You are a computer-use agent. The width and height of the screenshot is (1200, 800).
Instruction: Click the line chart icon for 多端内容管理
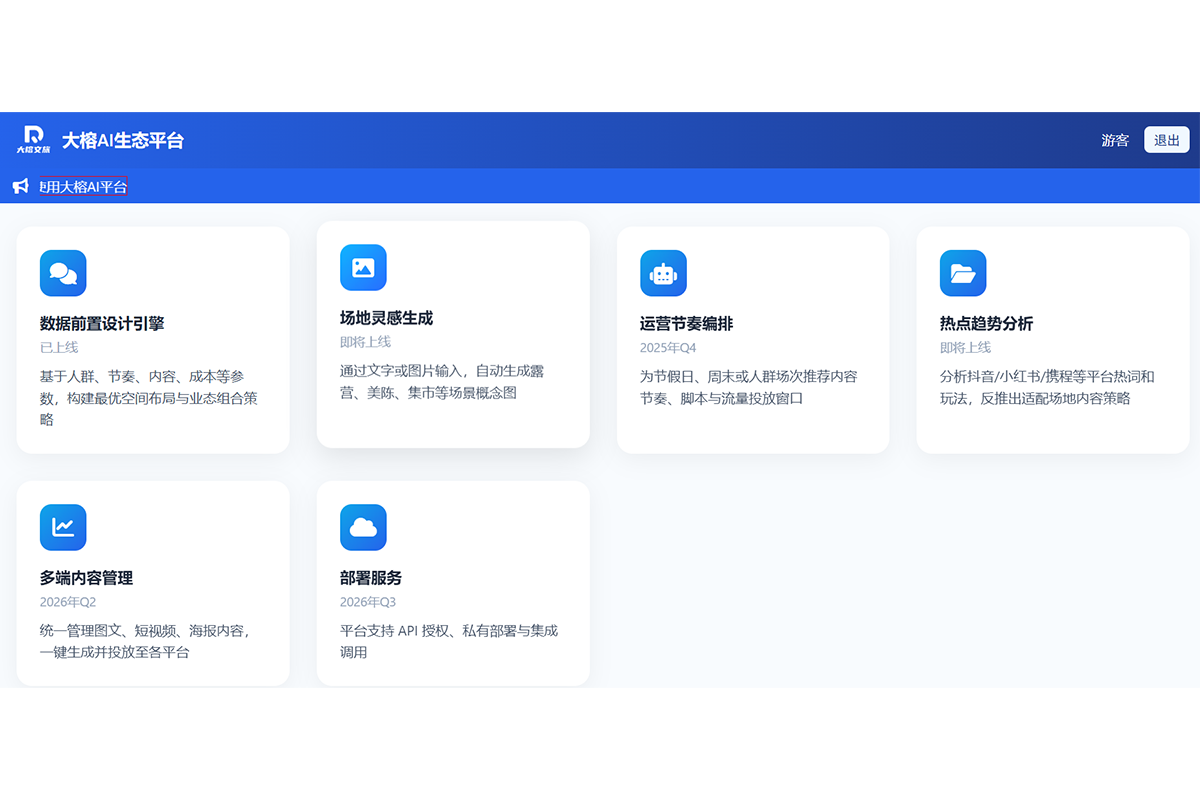coord(63,527)
